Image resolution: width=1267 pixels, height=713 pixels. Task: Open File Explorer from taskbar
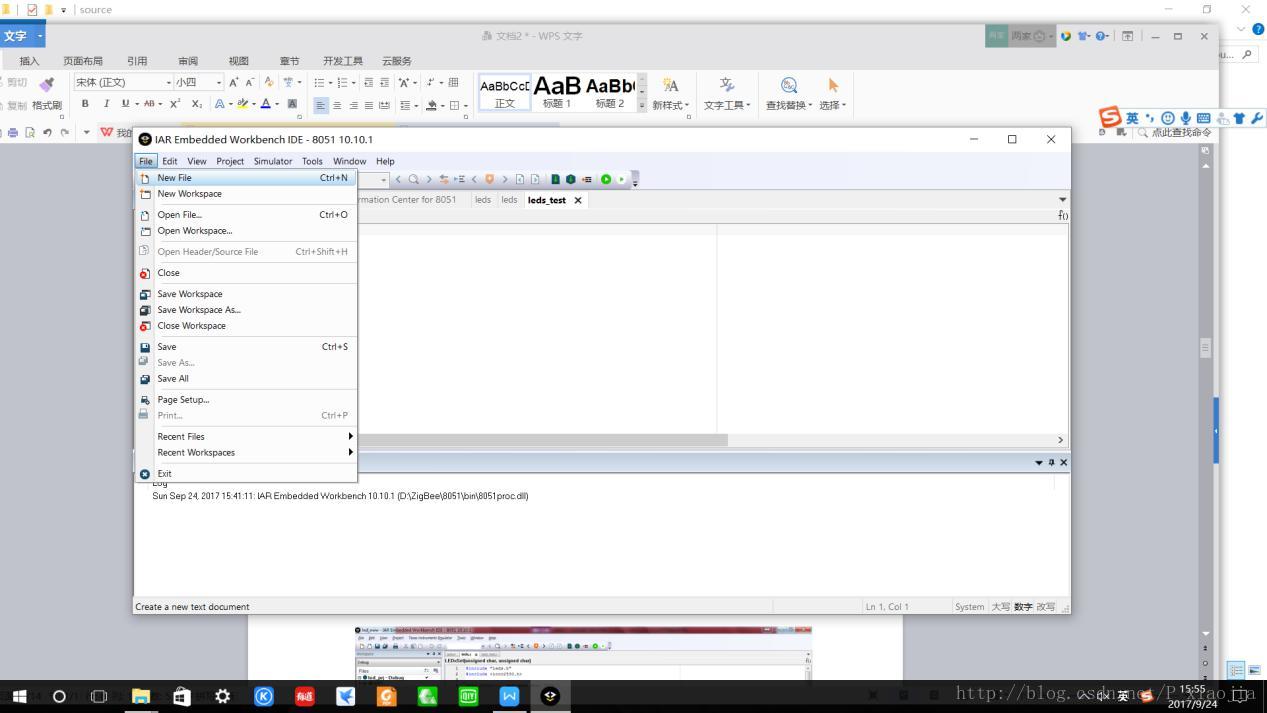point(140,696)
